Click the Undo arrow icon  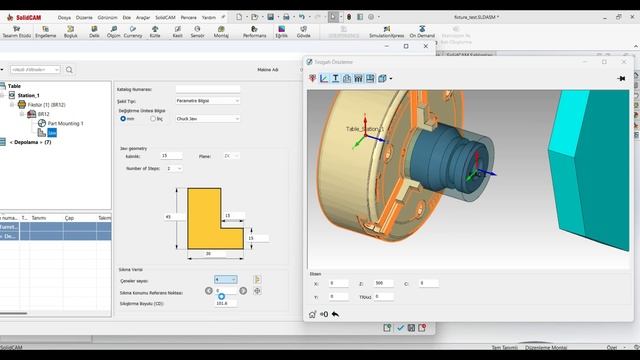tap(302, 17)
